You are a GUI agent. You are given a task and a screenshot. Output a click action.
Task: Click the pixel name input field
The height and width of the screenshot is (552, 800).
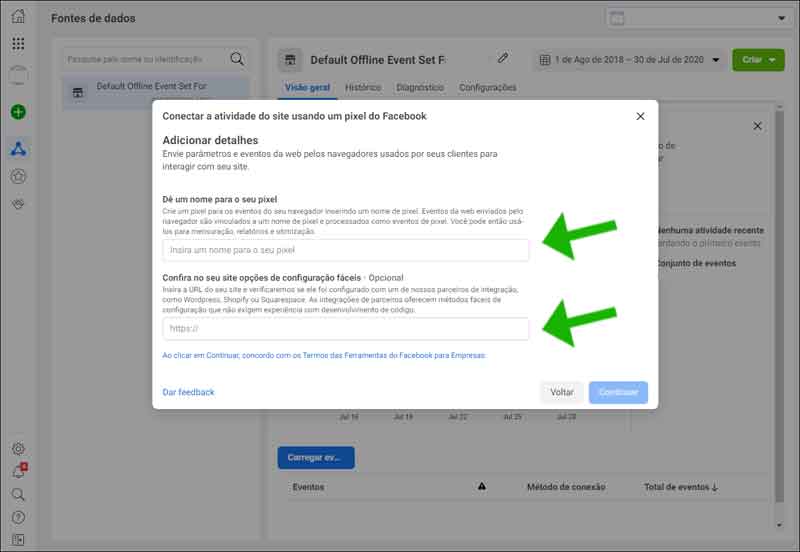click(x=345, y=250)
